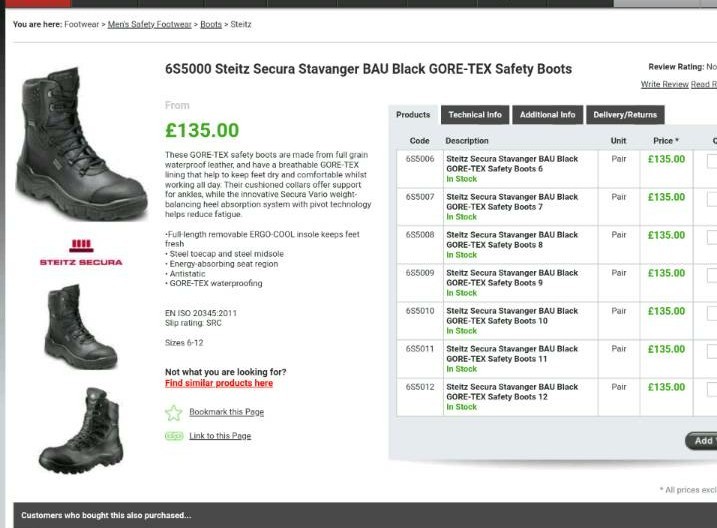Click the Safety Boots 7 description
Image resolution: width=717 pixels, height=528 pixels.
[512, 202]
